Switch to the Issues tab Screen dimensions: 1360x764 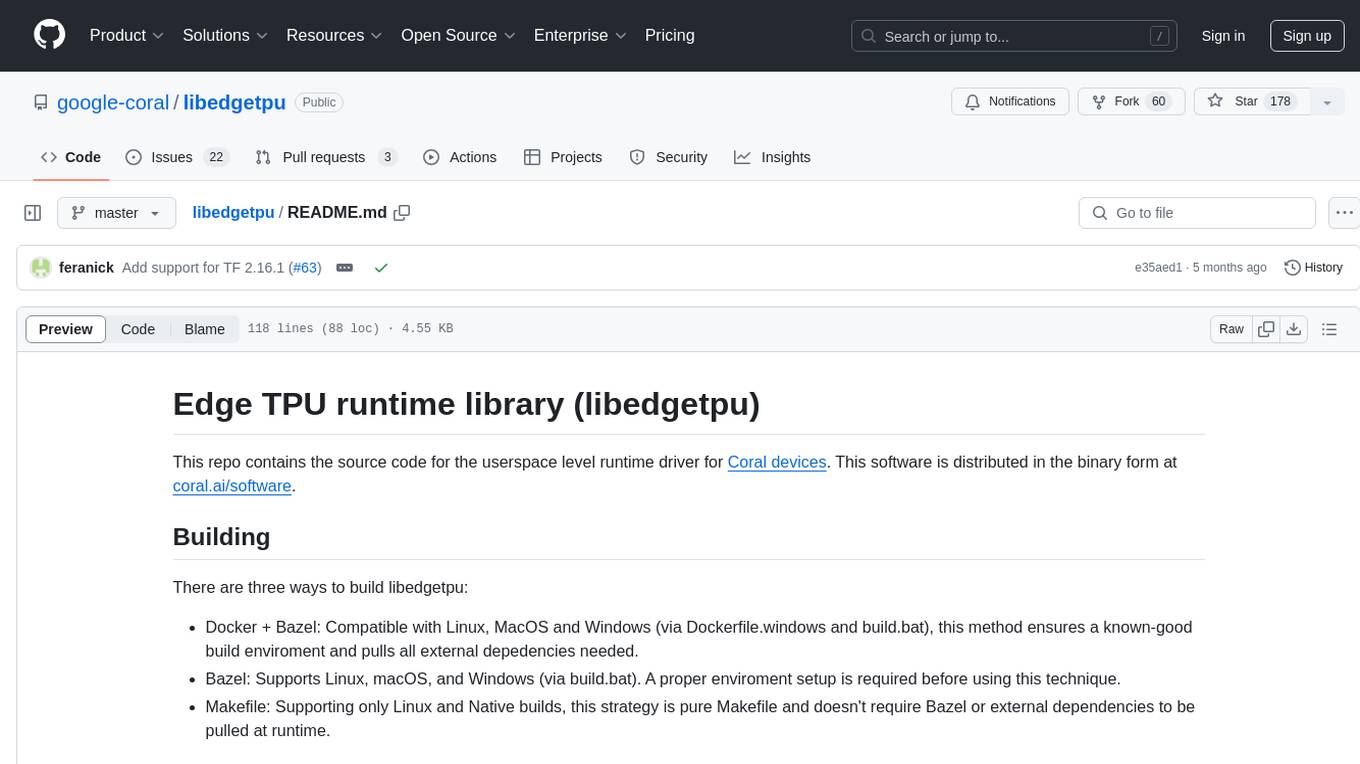[x=177, y=157]
